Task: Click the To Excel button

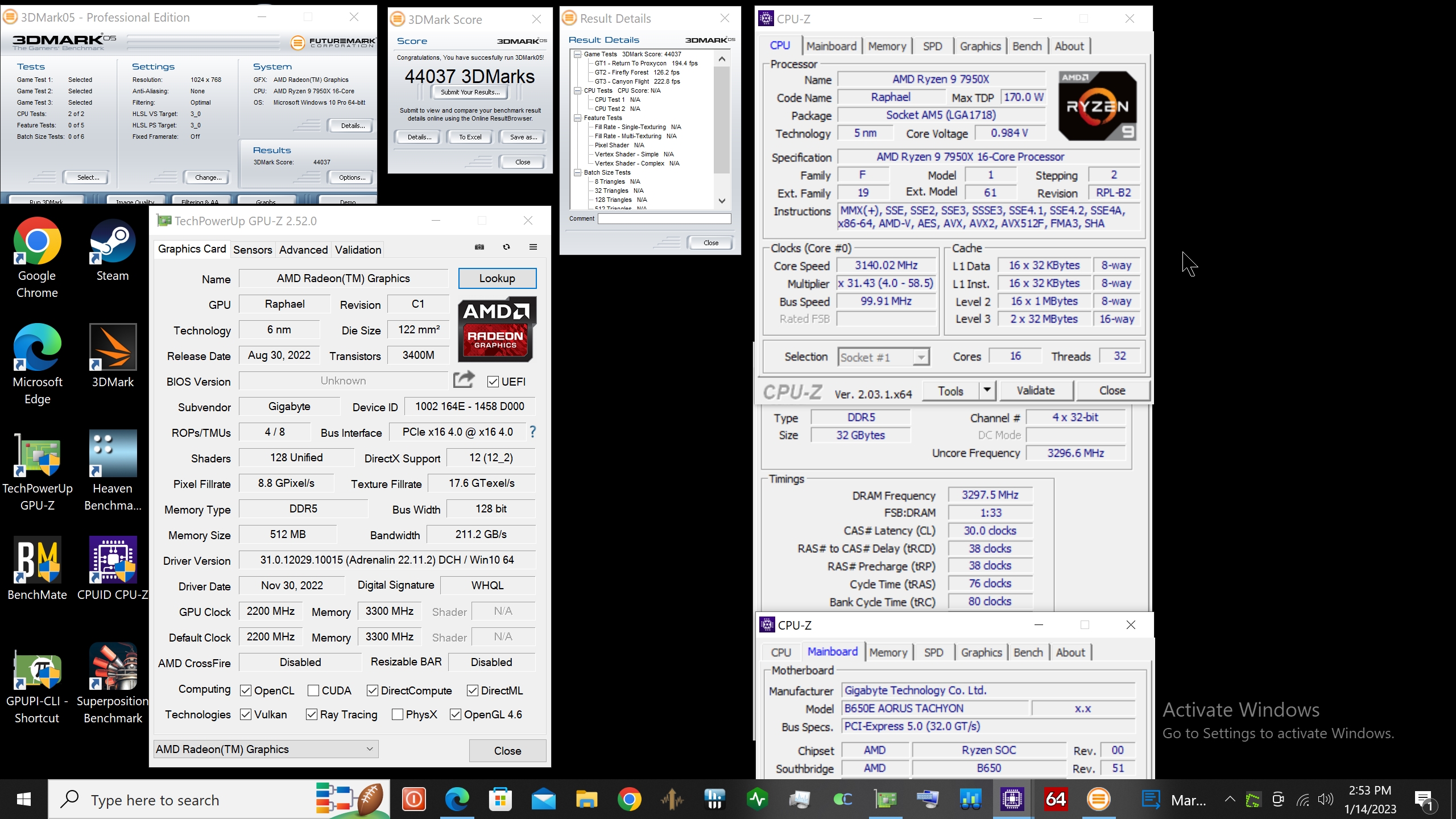Action: click(x=470, y=137)
